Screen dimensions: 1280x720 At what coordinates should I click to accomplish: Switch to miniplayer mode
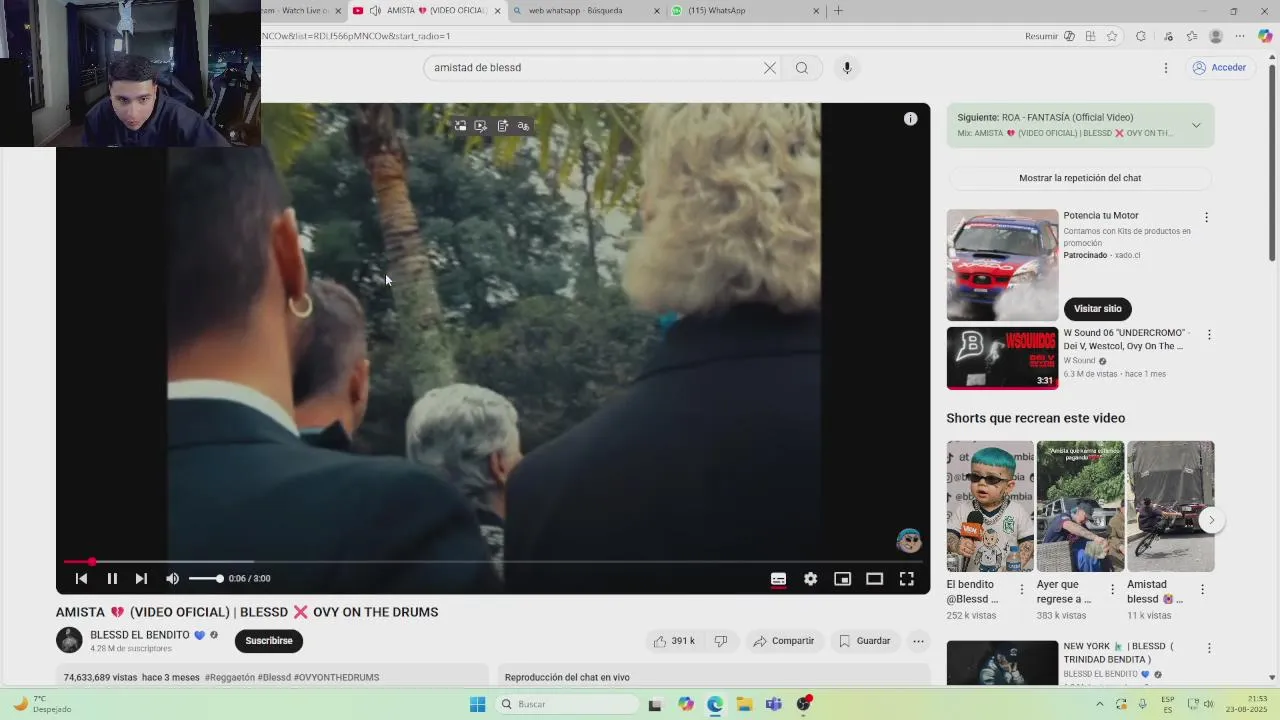(x=842, y=578)
